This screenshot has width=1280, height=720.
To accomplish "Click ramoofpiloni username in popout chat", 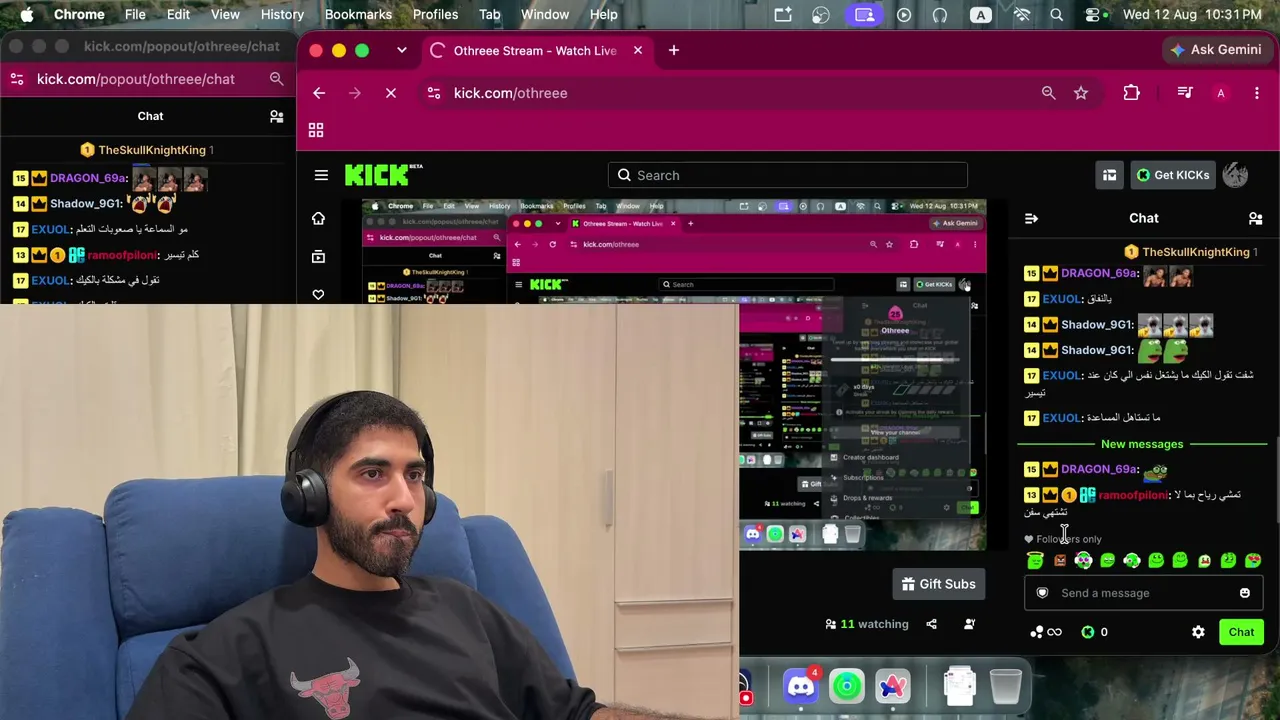I will tap(123, 255).
